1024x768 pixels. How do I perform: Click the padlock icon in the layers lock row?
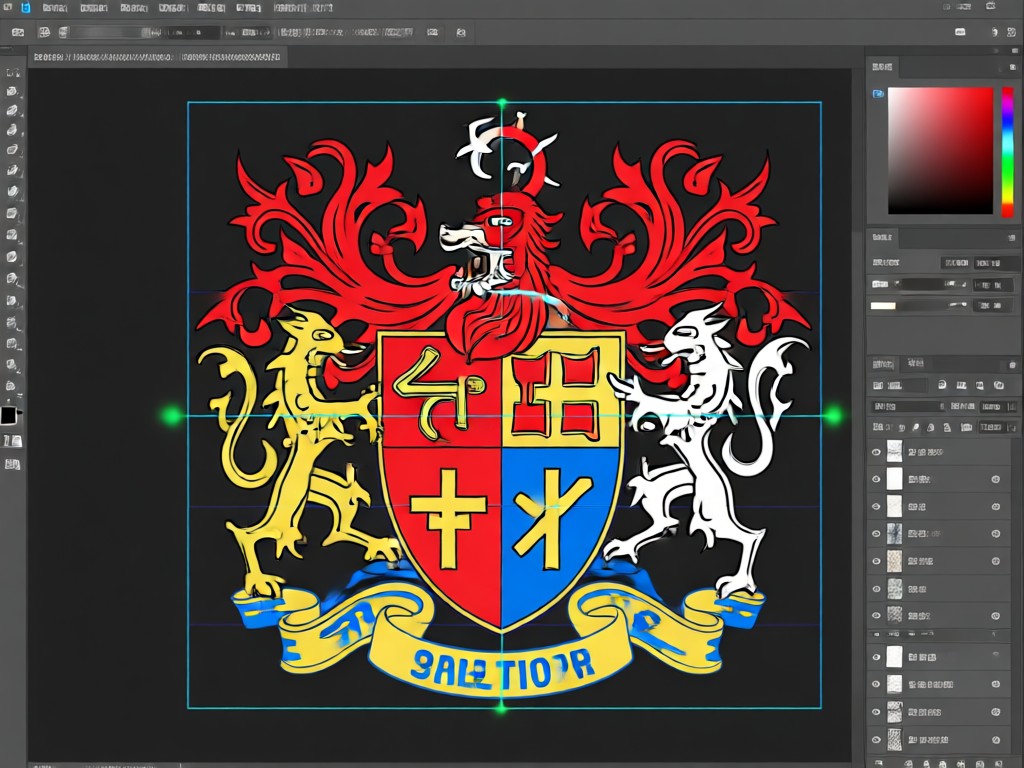[x=945, y=427]
